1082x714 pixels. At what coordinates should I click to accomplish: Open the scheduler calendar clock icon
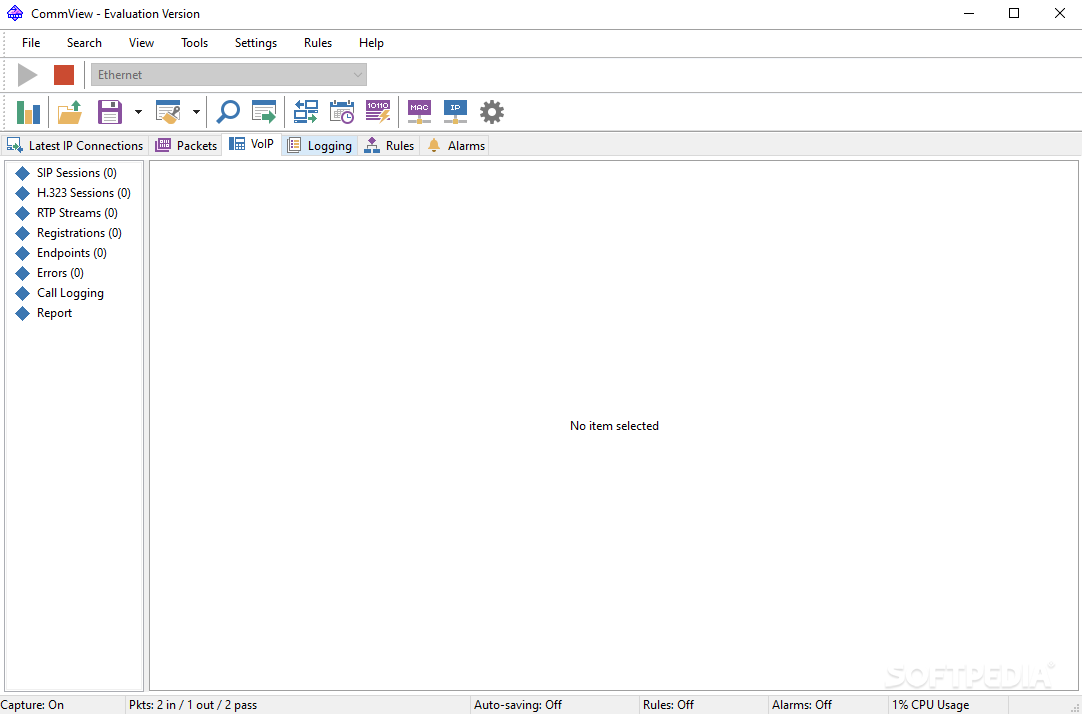[x=342, y=112]
